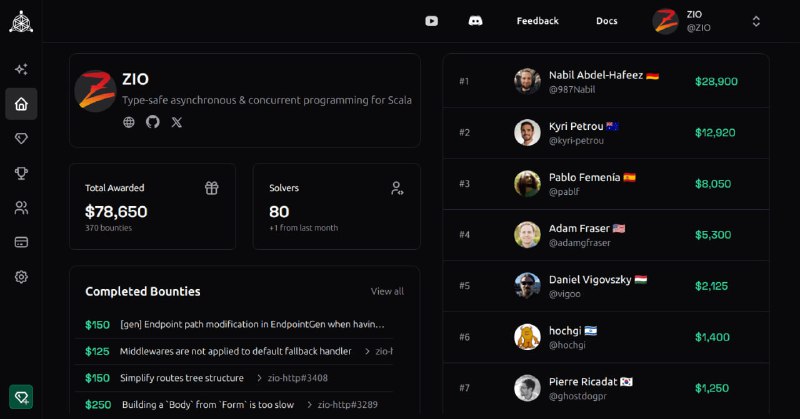Open ZIO's X (Twitter) icon
Image resolution: width=800 pixels, height=419 pixels.
[x=177, y=122]
